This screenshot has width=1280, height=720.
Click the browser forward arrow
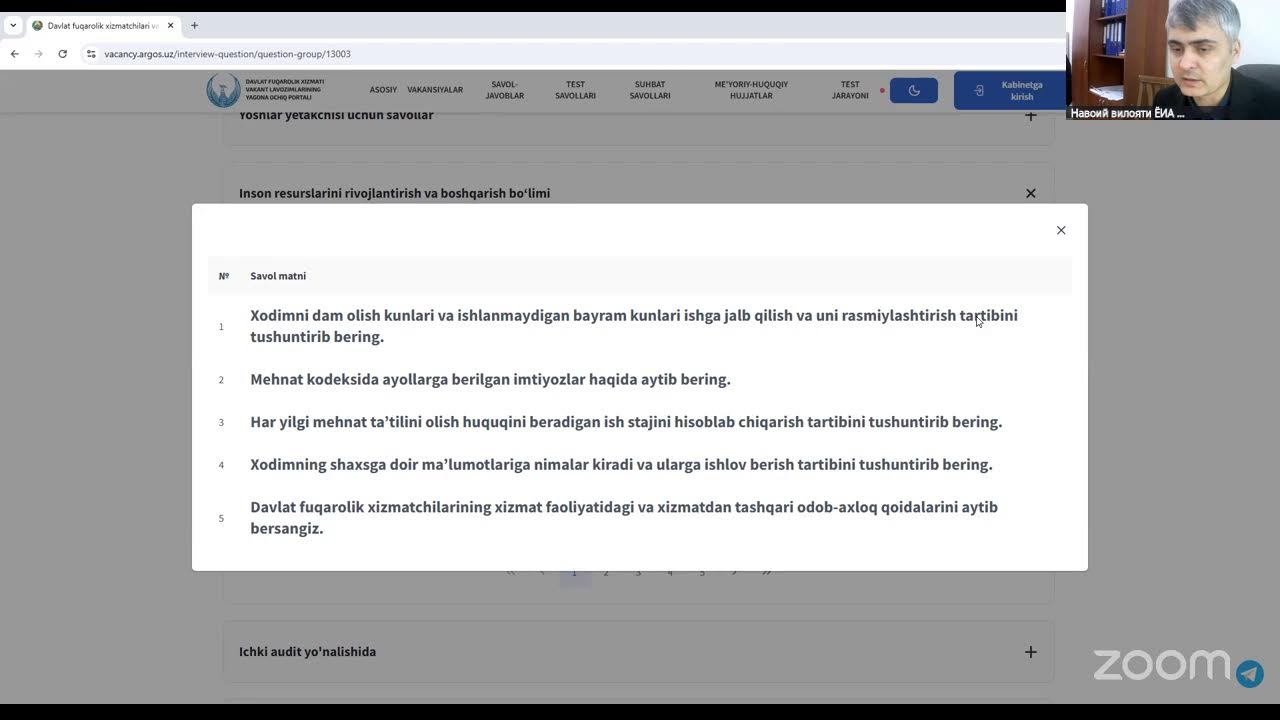(39, 54)
